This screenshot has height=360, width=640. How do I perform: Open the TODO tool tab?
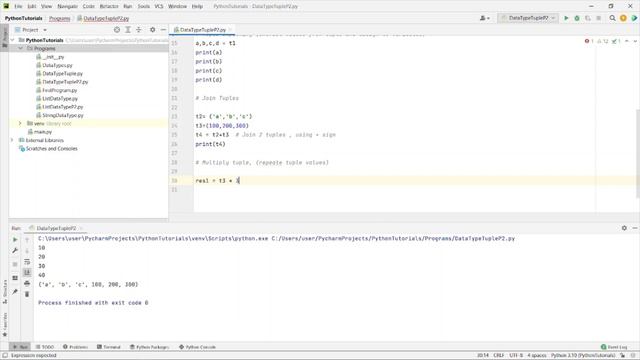[x=44, y=347]
